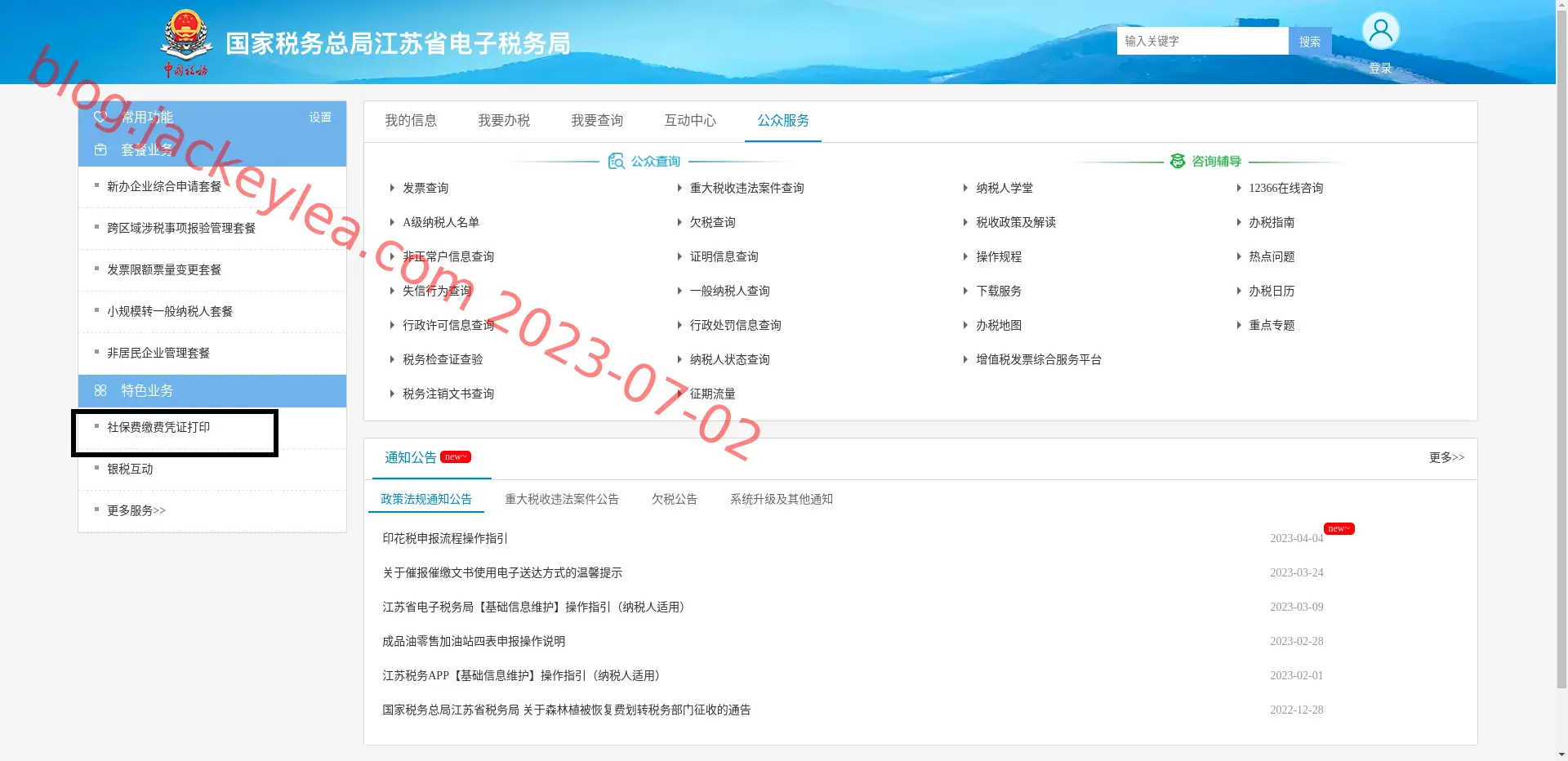This screenshot has height=761, width=1568.
Task: Open 行政处罚信息查询
Action: click(735, 325)
